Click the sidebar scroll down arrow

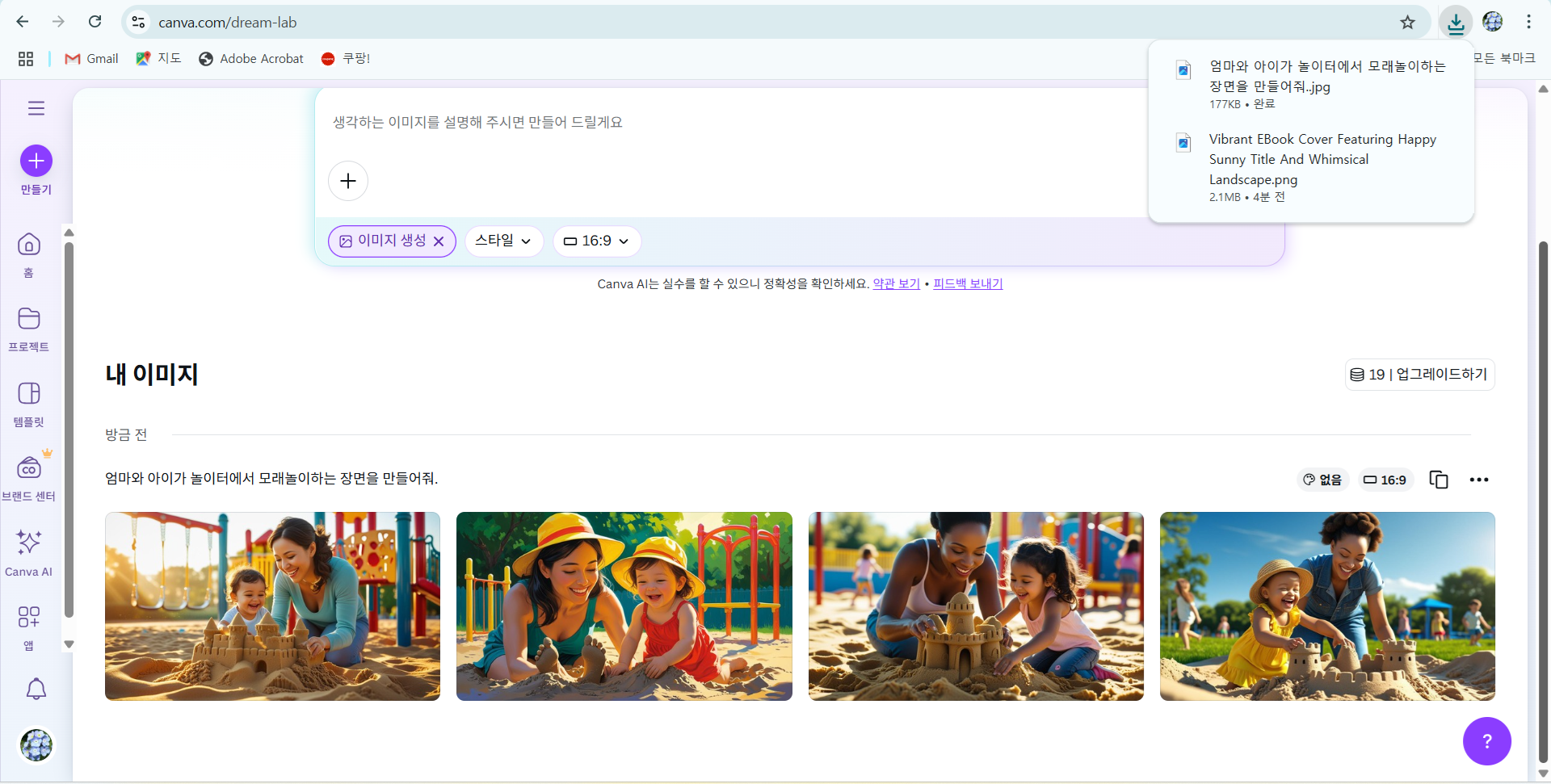69,644
